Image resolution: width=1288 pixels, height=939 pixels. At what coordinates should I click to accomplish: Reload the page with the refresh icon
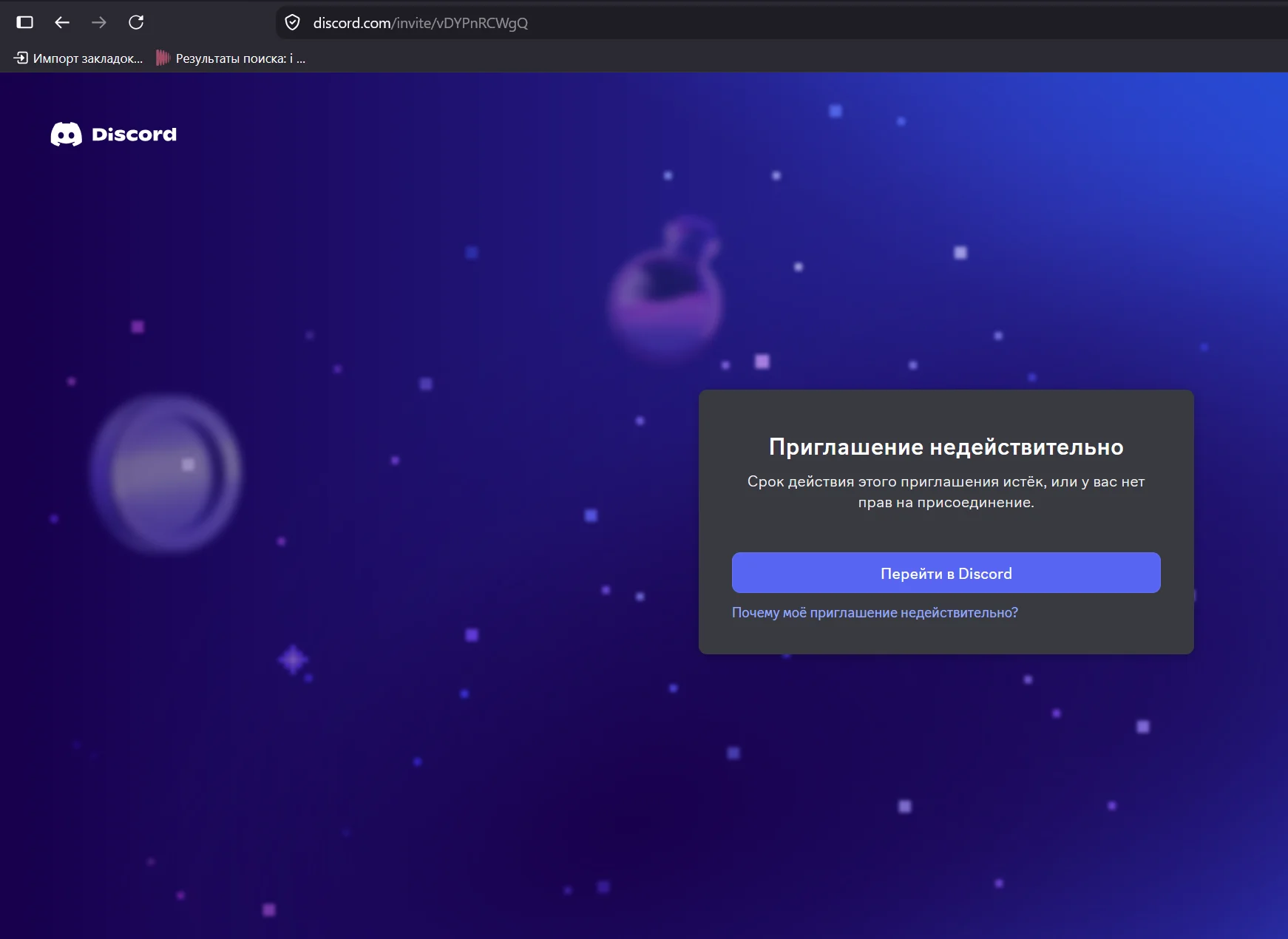(x=136, y=22)
